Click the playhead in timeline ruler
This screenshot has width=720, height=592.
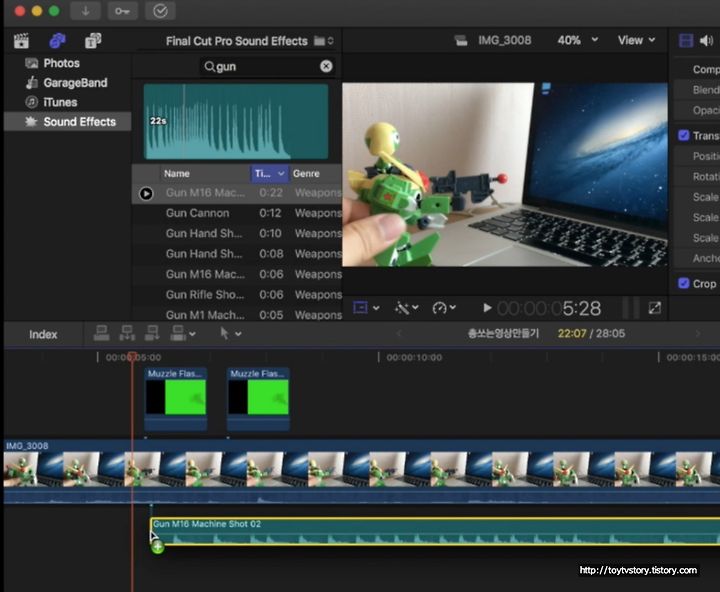pos(132,356)
